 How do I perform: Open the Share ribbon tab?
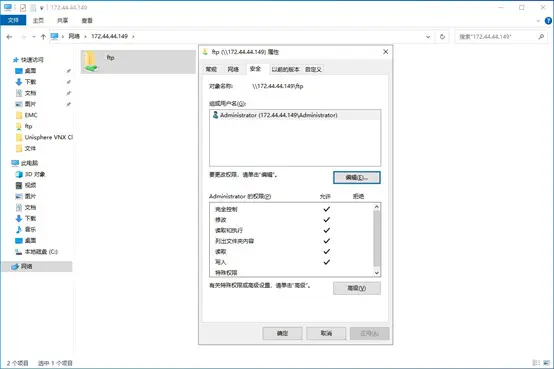[63, 20]
